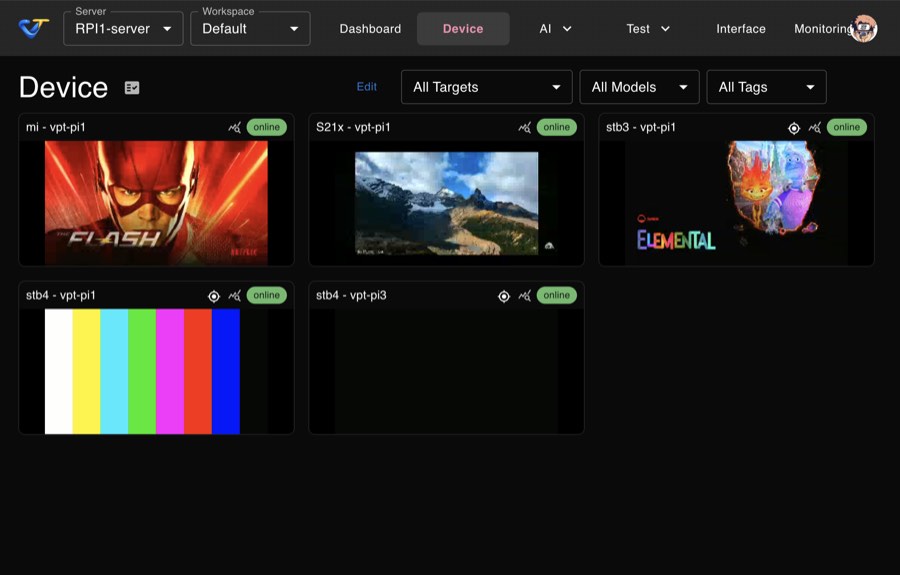Click the target icon on stb4 - vpt-pi3
The height and width of the screenshot is (575, 900).
click(504, 296)
